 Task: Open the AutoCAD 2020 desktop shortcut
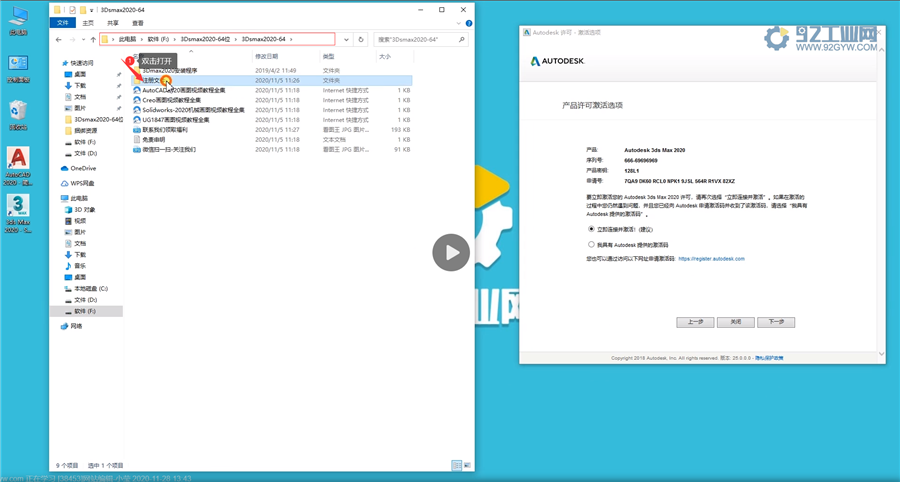[x=18, y=166]
